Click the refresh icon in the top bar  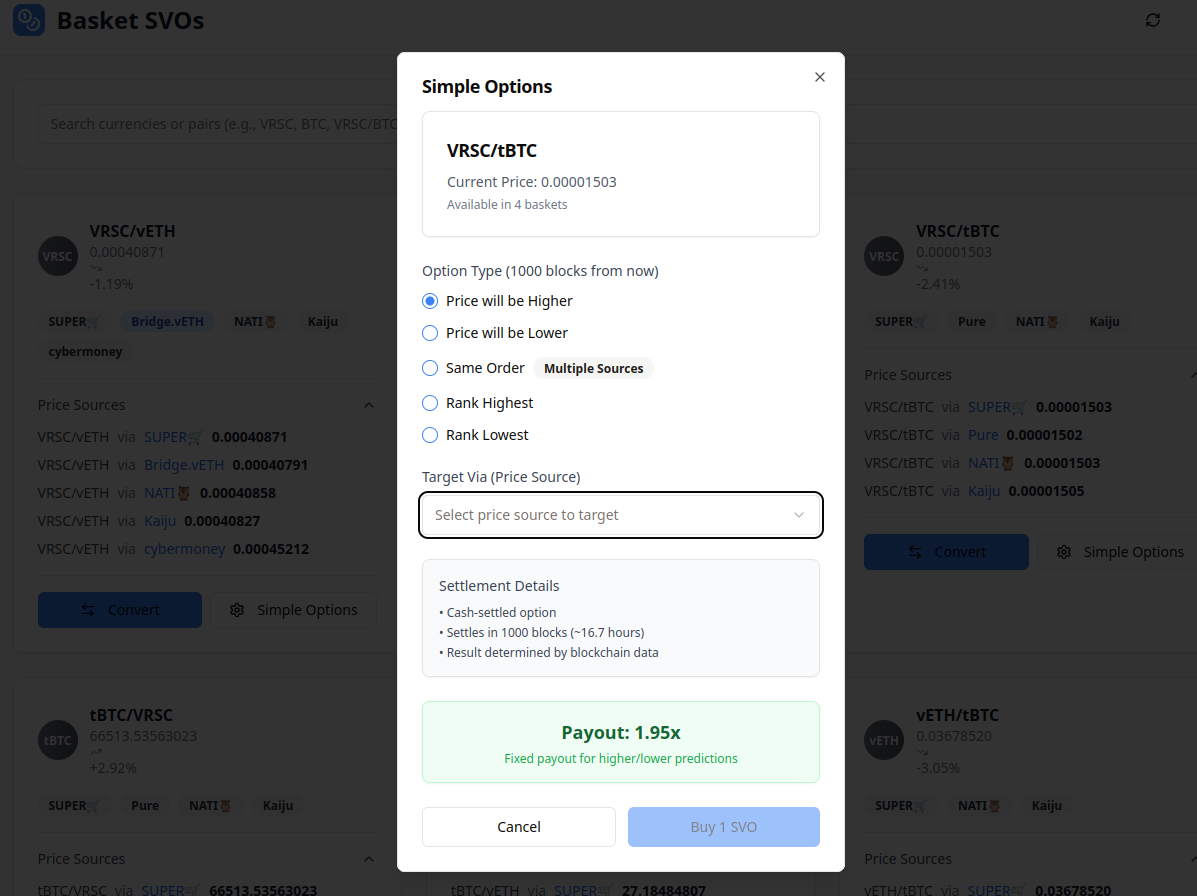(x=1152, y=19)
